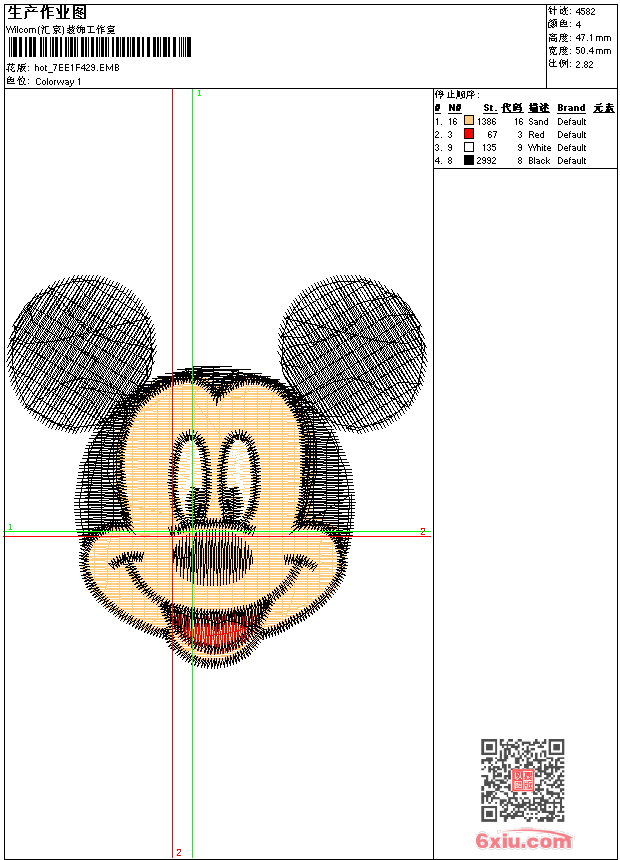This screenshot has width=620, height=860.
Task: Click the 'St.' column header
Action: tap(490, 108)
